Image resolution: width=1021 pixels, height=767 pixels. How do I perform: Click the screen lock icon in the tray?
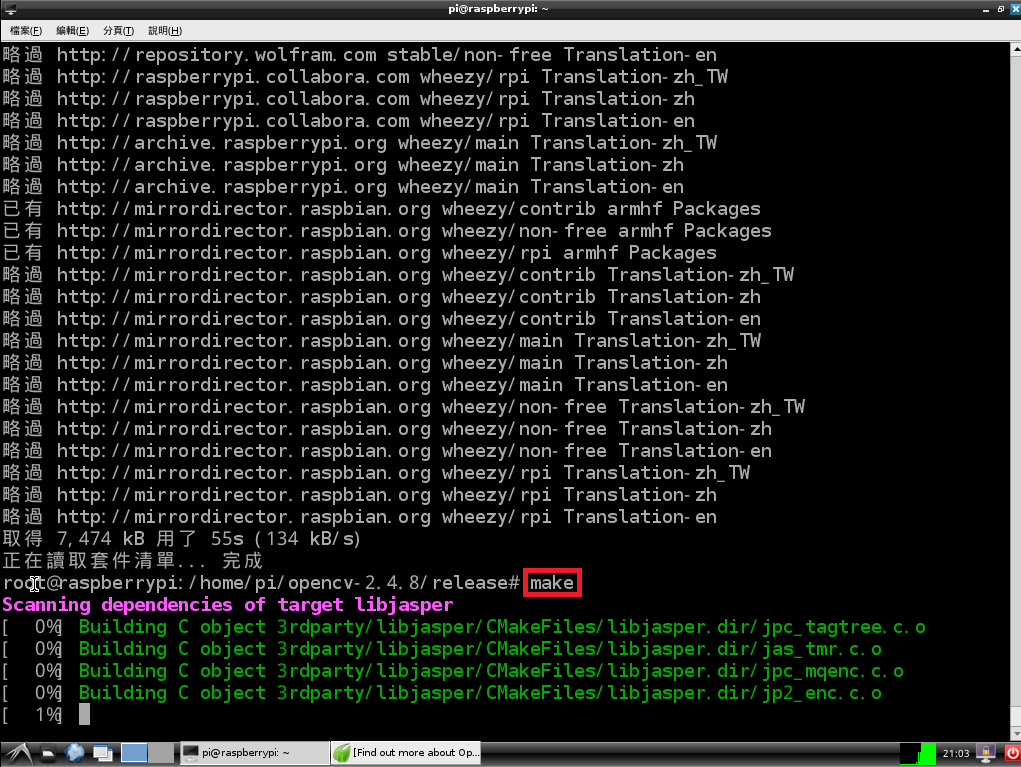(986, 753)
